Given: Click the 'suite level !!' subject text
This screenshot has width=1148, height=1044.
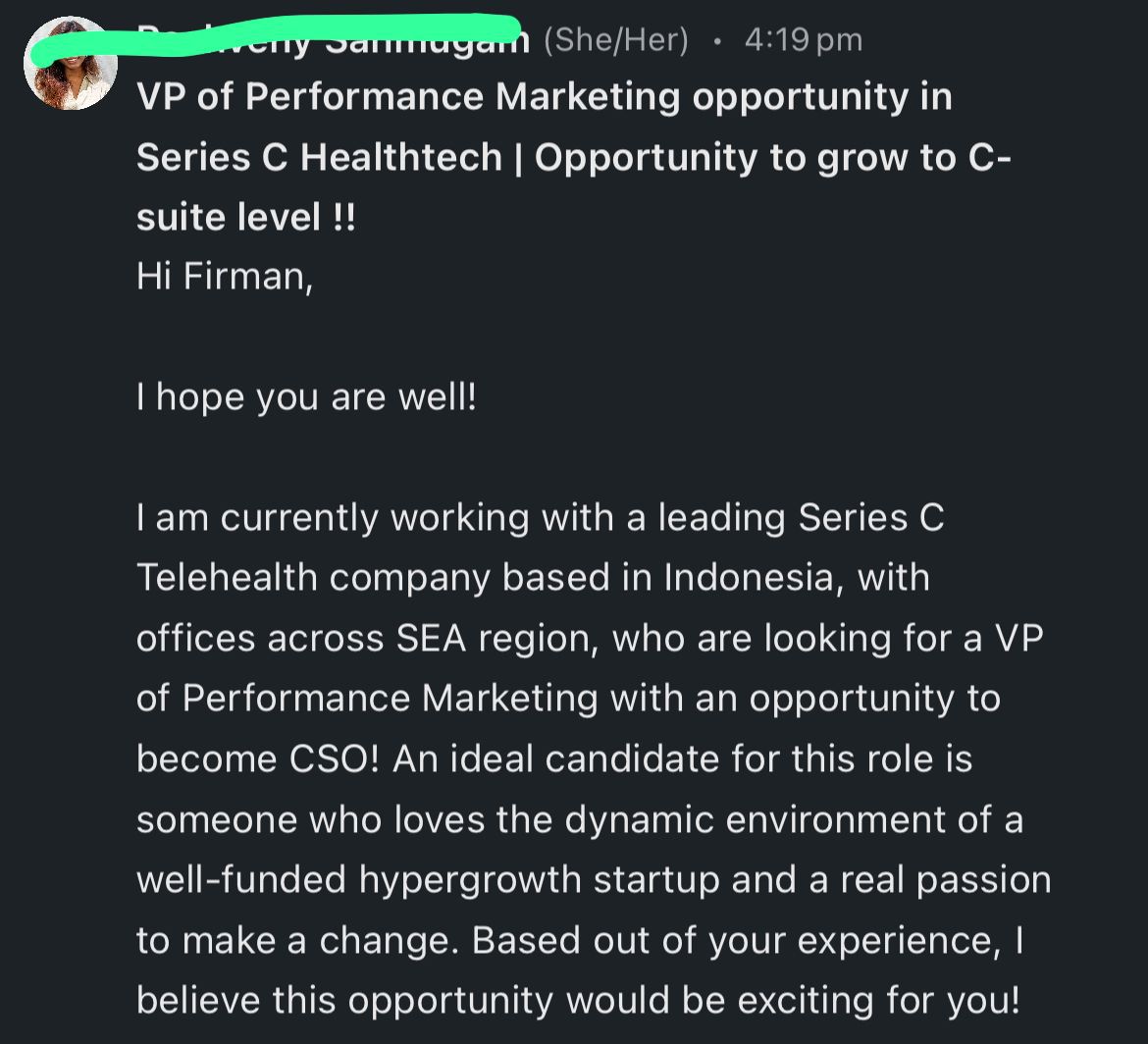Looking at the screenshot, I should pos(246,218).
